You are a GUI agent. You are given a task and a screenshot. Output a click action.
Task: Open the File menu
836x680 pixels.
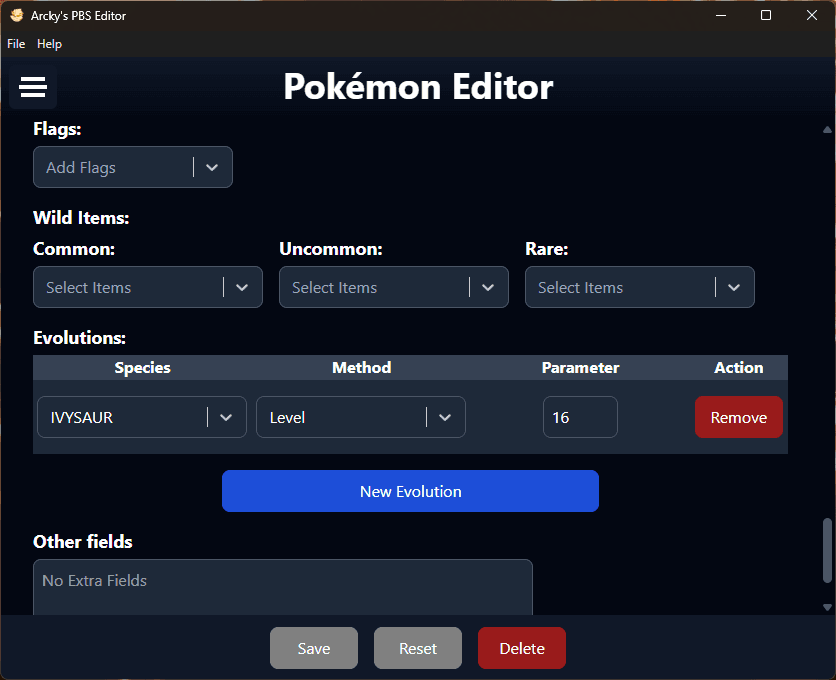click(x=16, y=44)
